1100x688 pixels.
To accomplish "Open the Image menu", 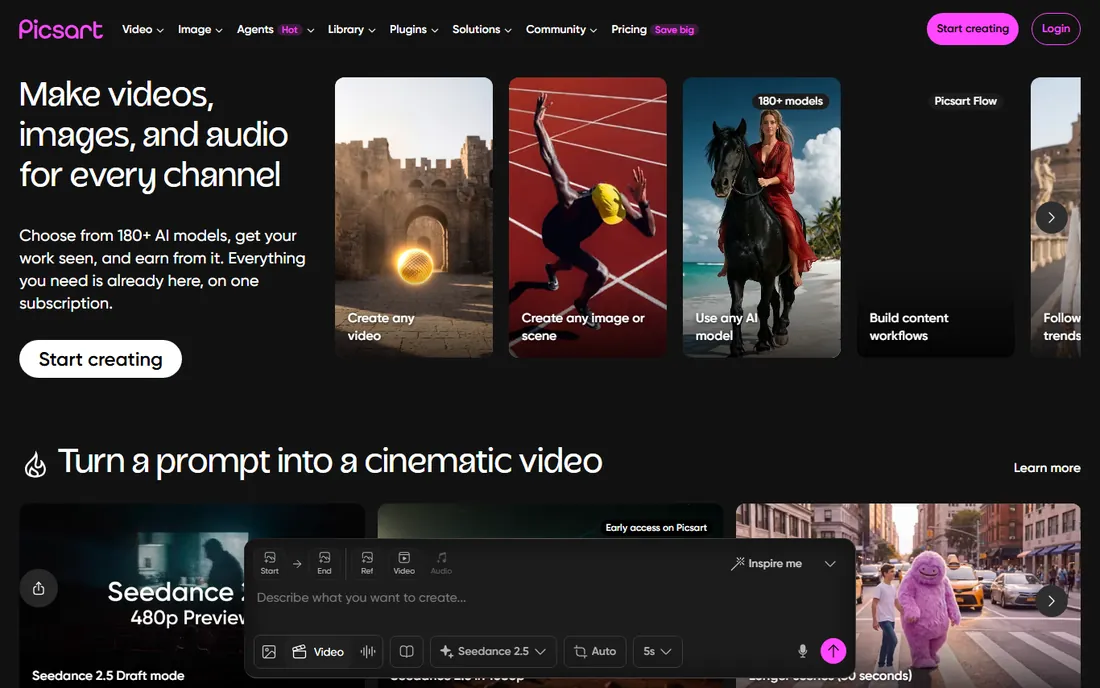I will click(200, 29).
